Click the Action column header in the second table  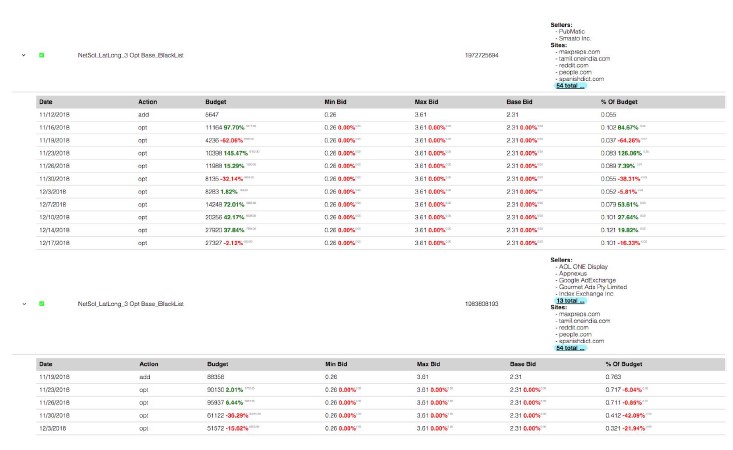point(149,364)
